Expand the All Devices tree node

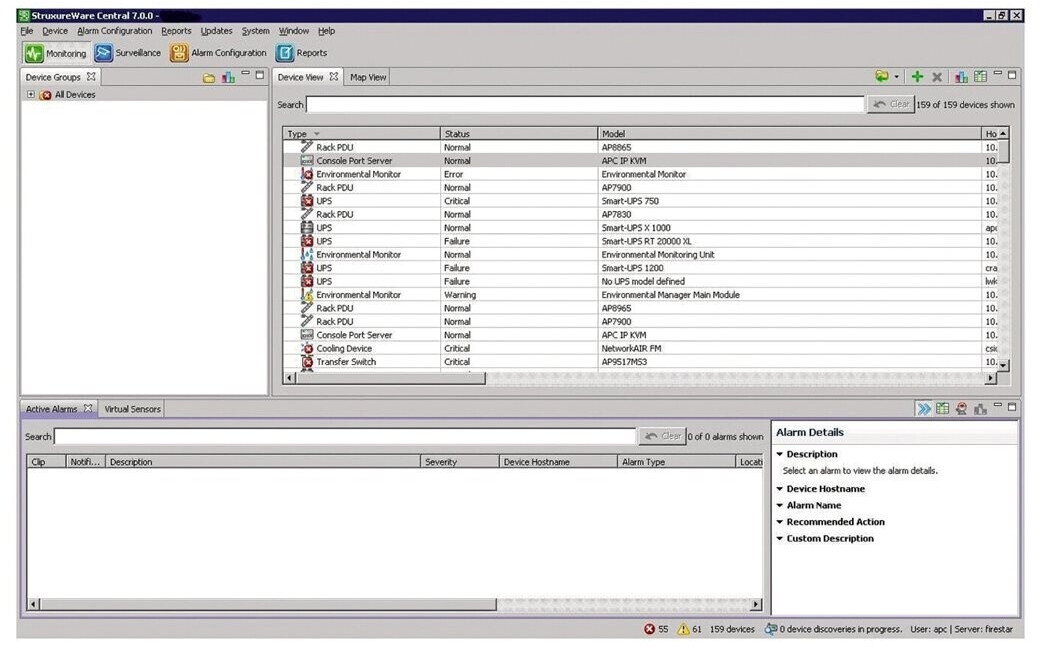(x=31, y=95)
